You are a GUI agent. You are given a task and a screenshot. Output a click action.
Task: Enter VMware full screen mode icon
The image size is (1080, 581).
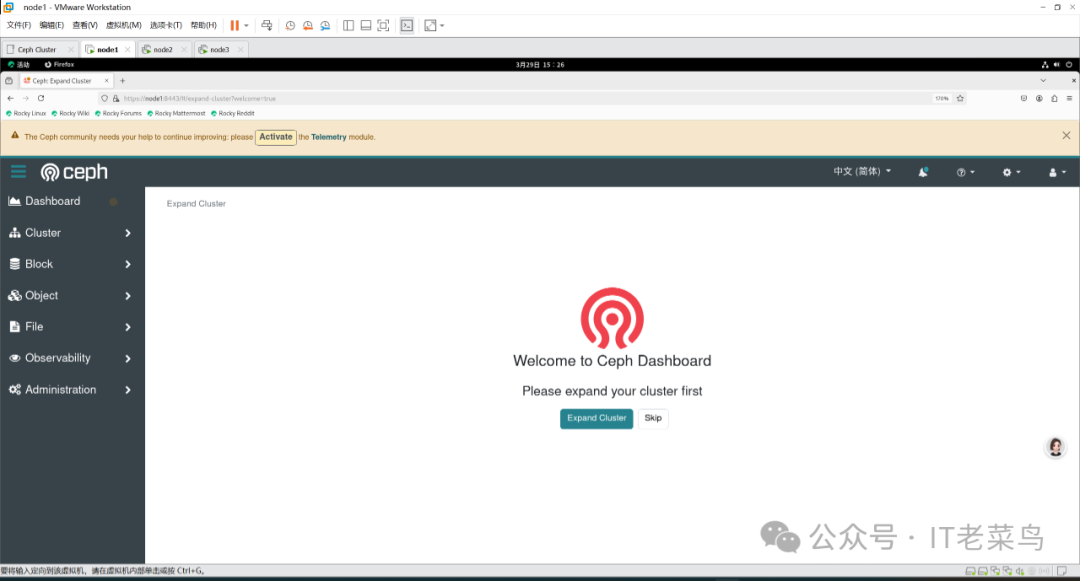pos(384,25)
